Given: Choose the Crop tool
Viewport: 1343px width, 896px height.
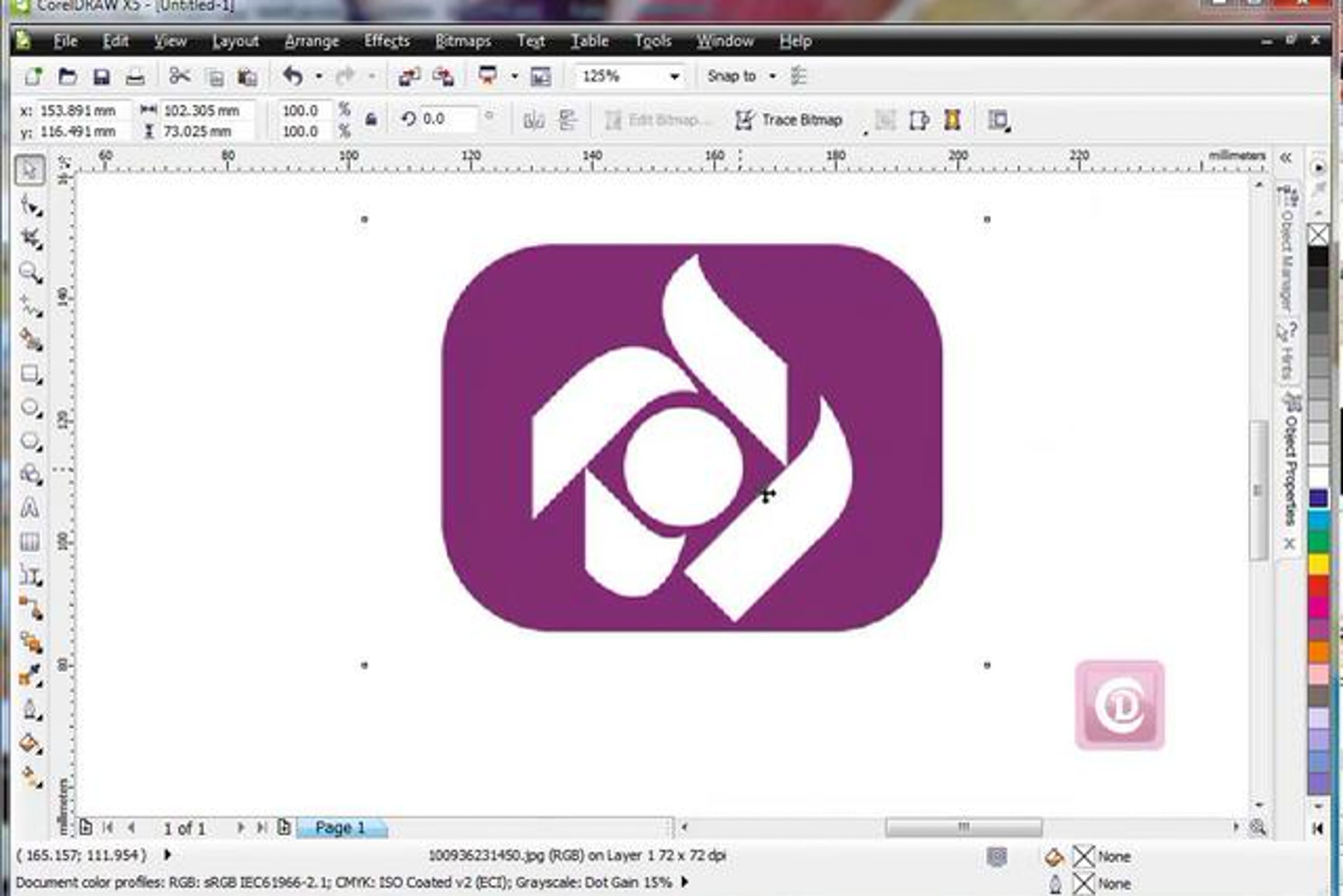Looking at the screenshot, I should coord(30,238).
